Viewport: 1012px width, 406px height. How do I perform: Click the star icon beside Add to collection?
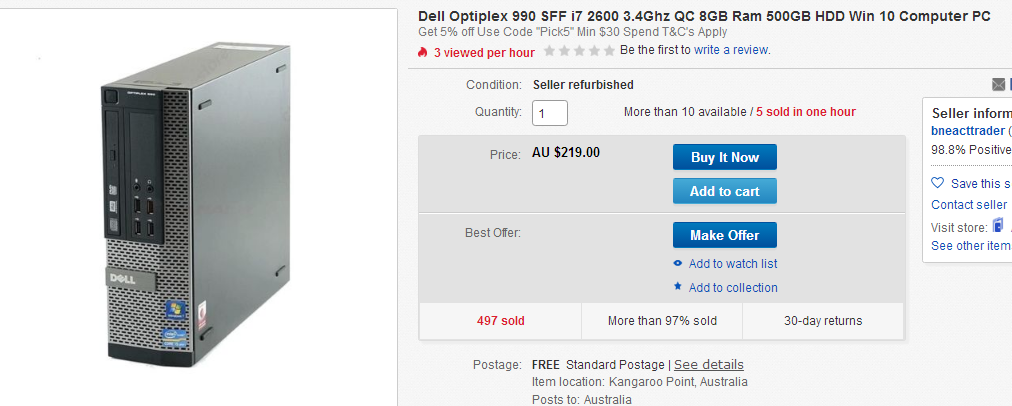678,286
